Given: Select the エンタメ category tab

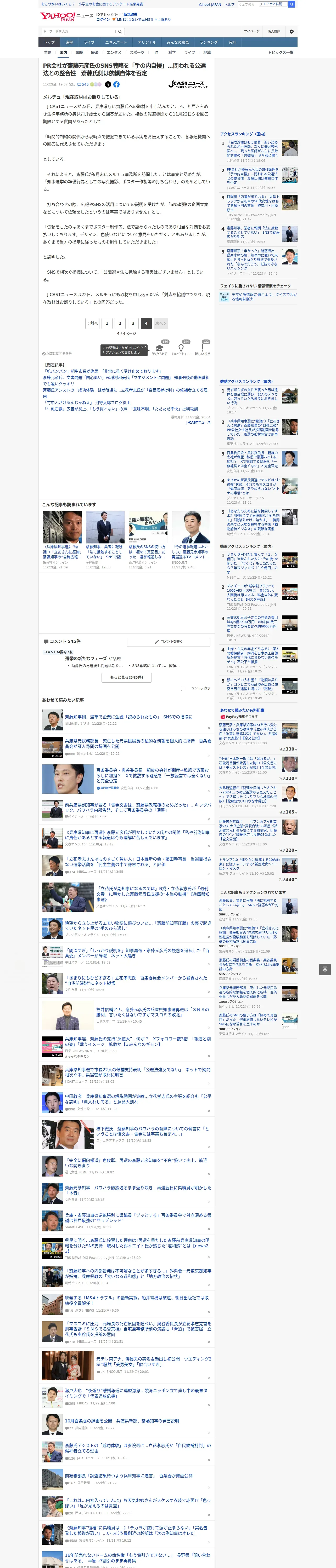Looking at the screenshot, I should click(114, 52).
